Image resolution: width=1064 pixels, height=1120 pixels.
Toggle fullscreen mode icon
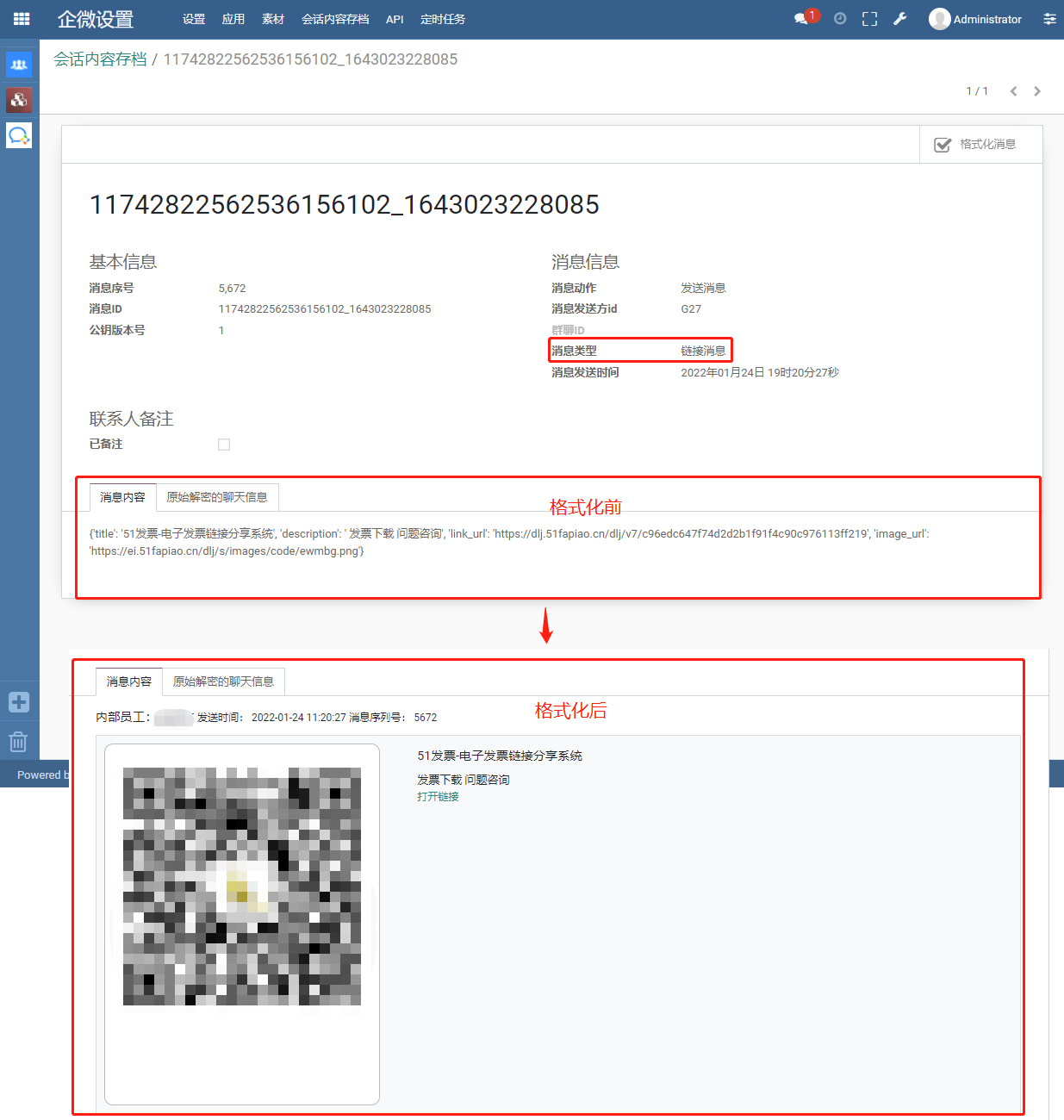click(x=870, y=19)
